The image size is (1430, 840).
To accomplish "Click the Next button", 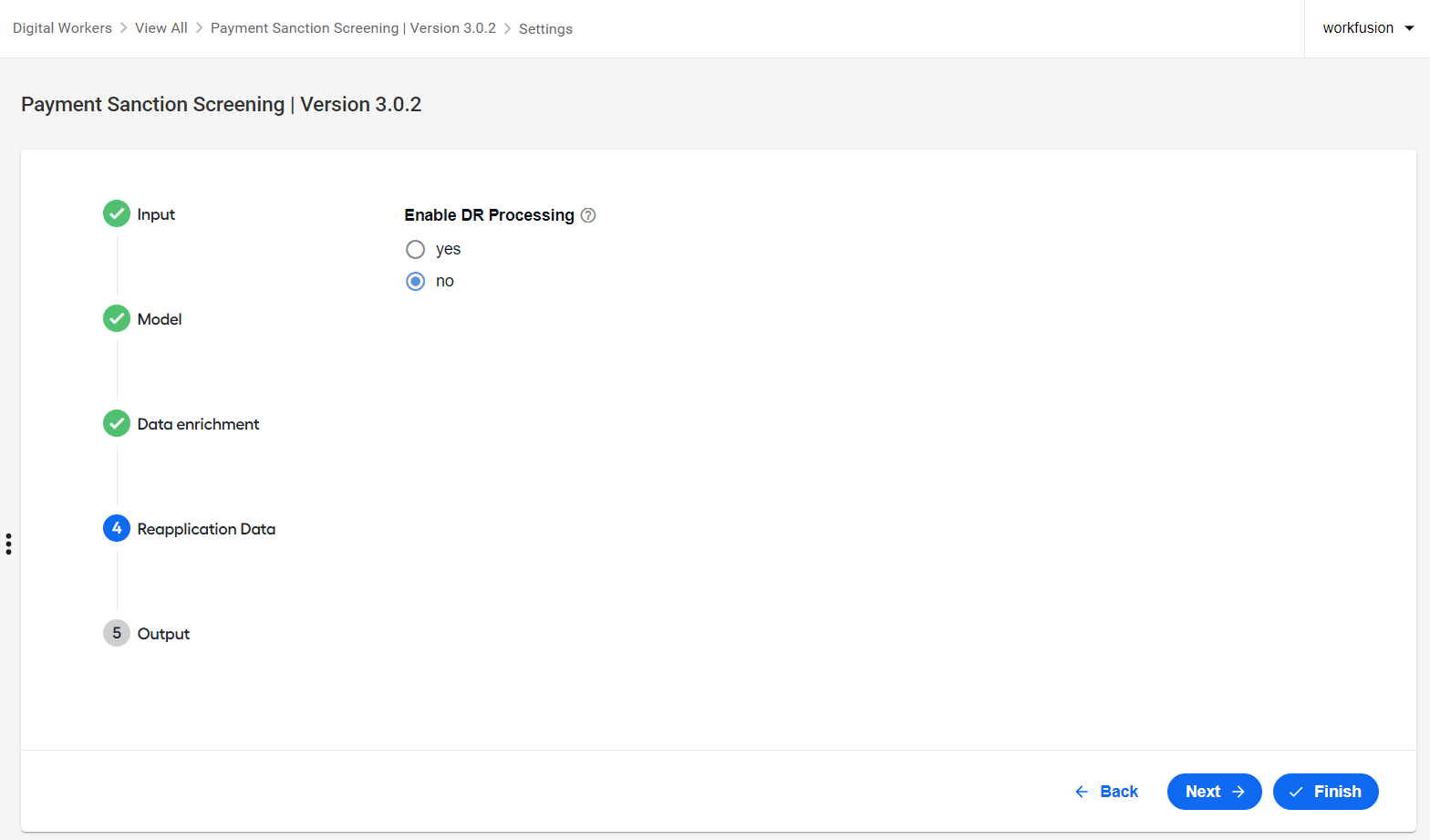I will [x=1215, y=792].
